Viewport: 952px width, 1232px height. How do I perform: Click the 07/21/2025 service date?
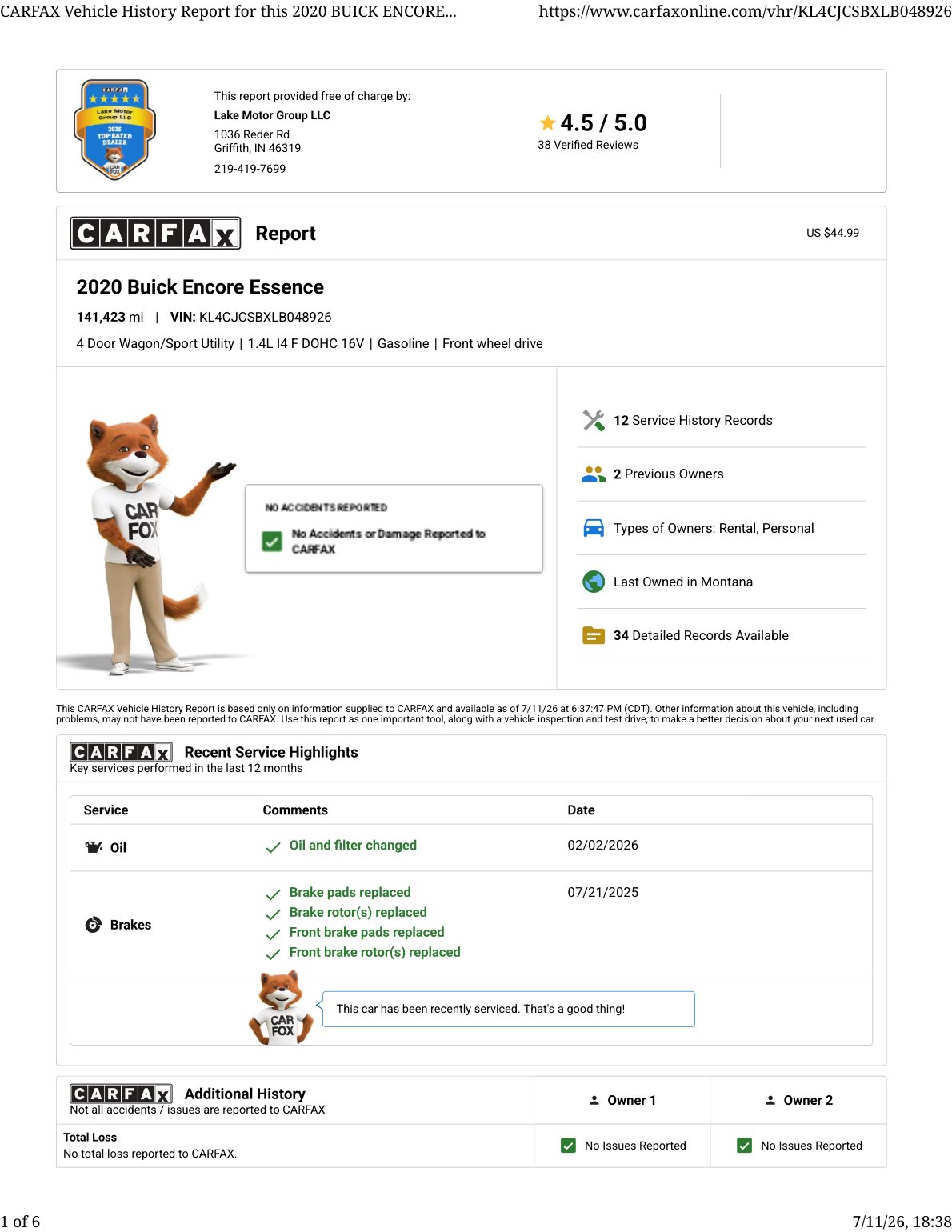[602, 892]
